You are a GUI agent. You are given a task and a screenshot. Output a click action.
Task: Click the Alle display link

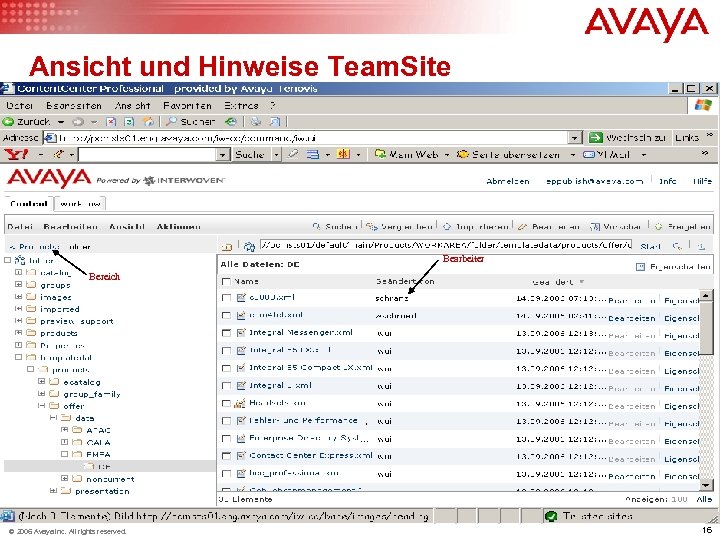coord(704,499)
